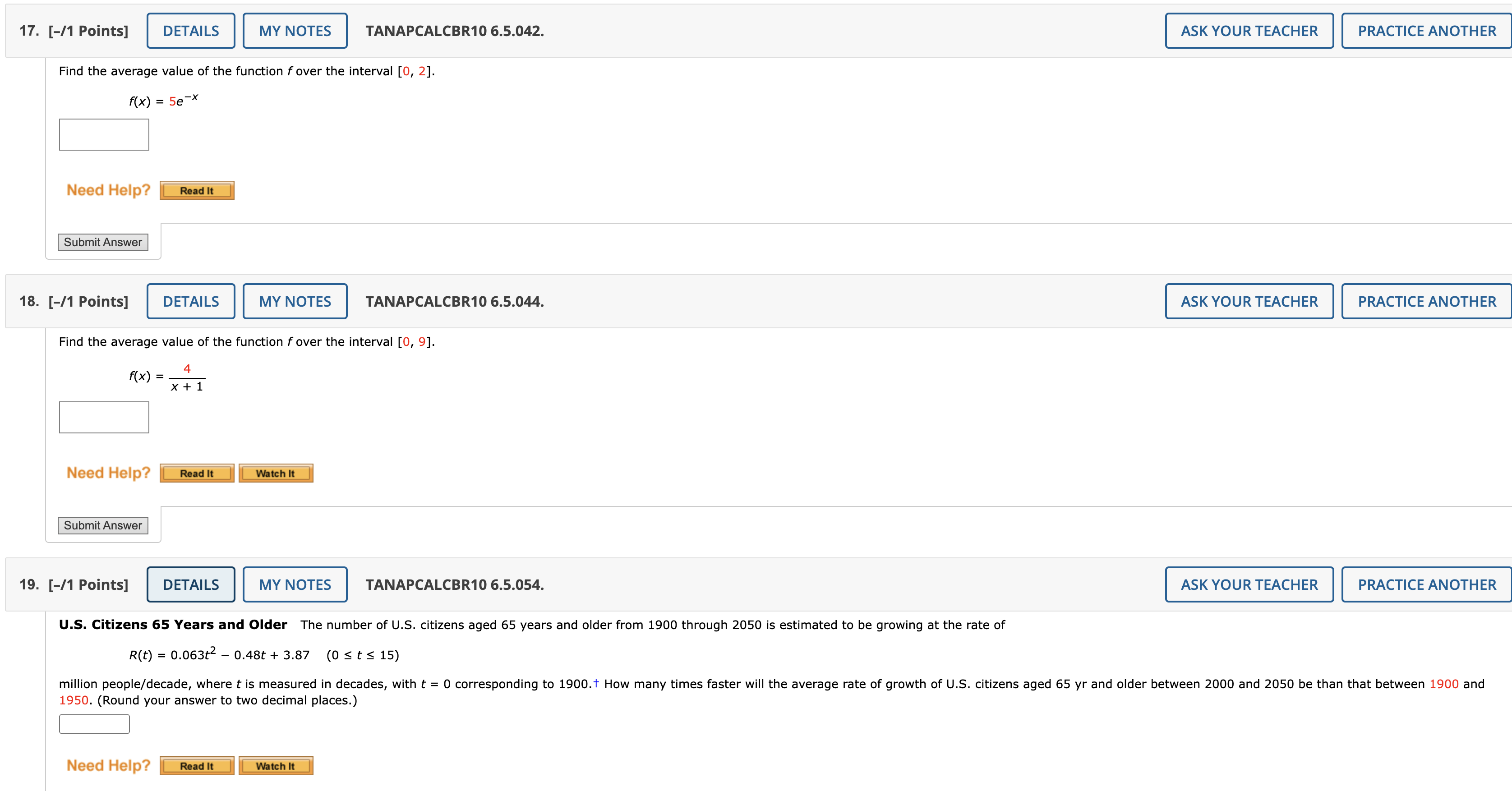Click PRACTICE ANOTHER for question 17
Image resolution: width=1512 pixels, height=791 pixels.
(x=1426, y=30)
